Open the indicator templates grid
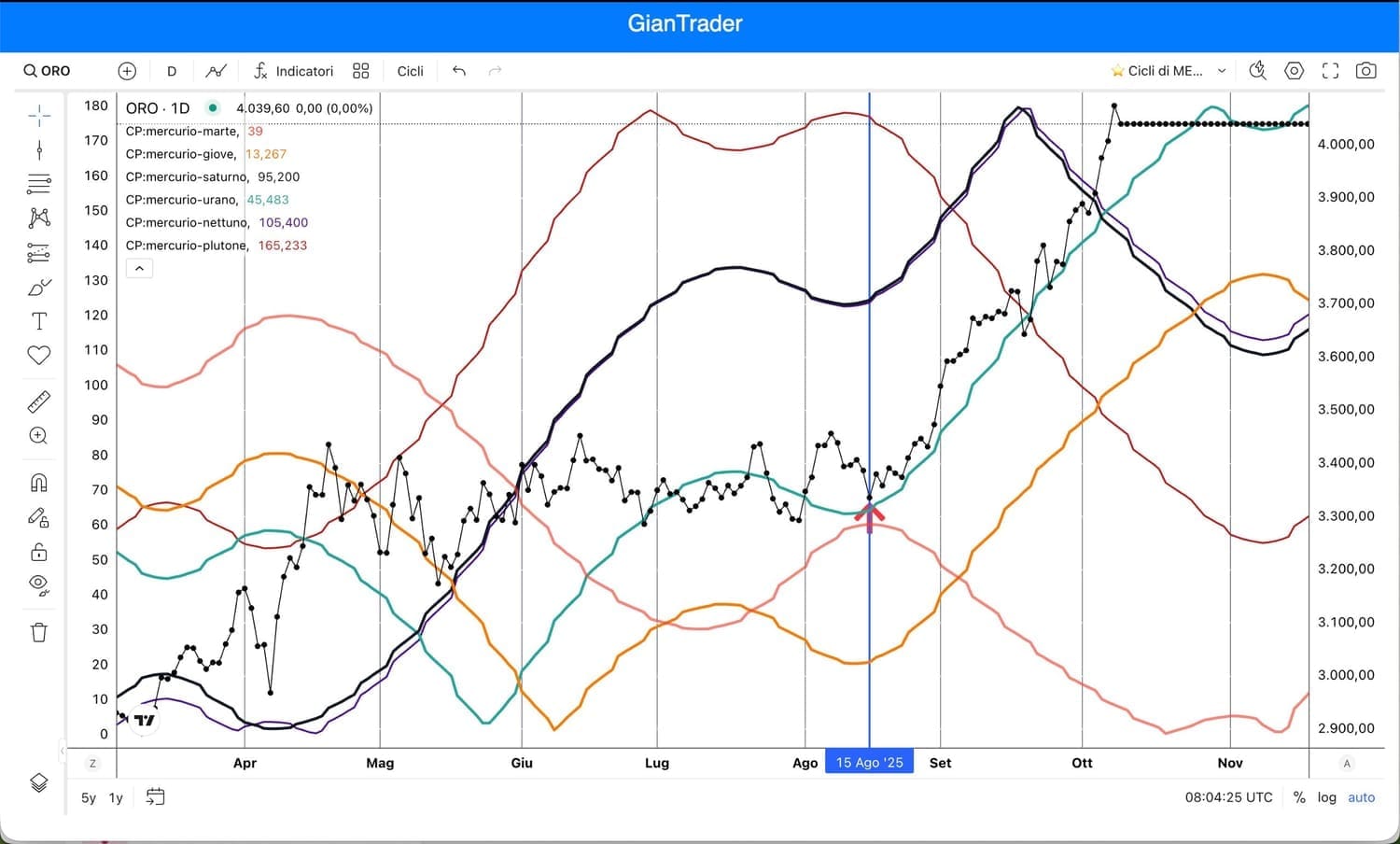The image size is (1400, 844). click(361, 71)
